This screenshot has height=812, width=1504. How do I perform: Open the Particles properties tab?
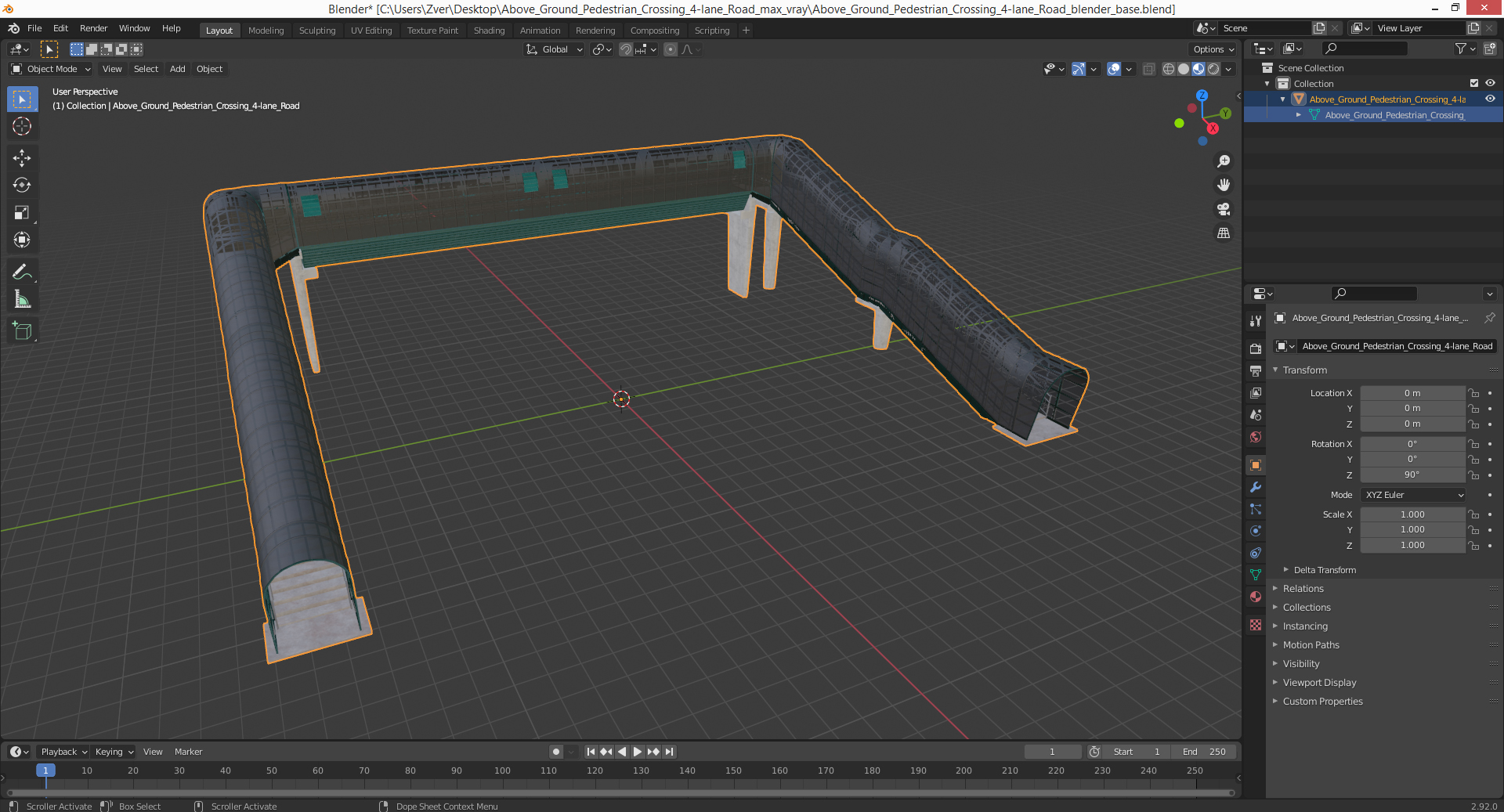[1256, 508]
